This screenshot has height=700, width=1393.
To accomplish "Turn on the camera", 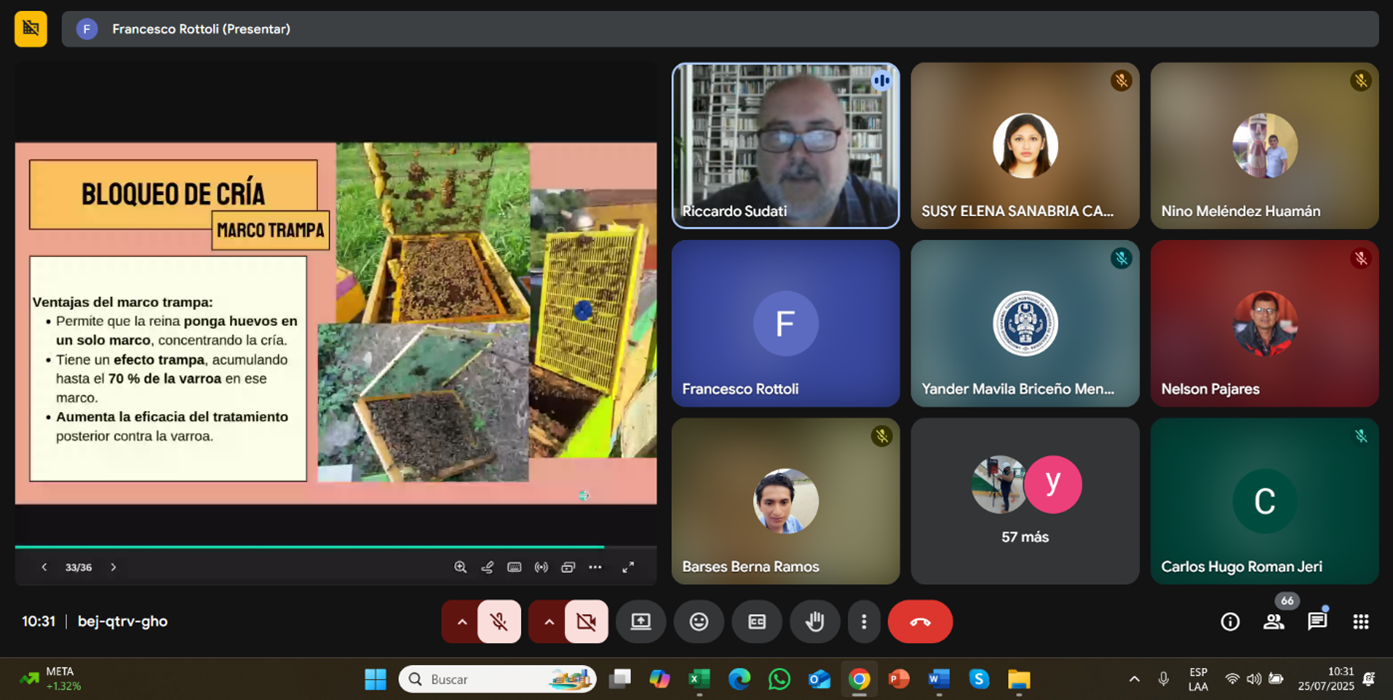I will (586, 622).
